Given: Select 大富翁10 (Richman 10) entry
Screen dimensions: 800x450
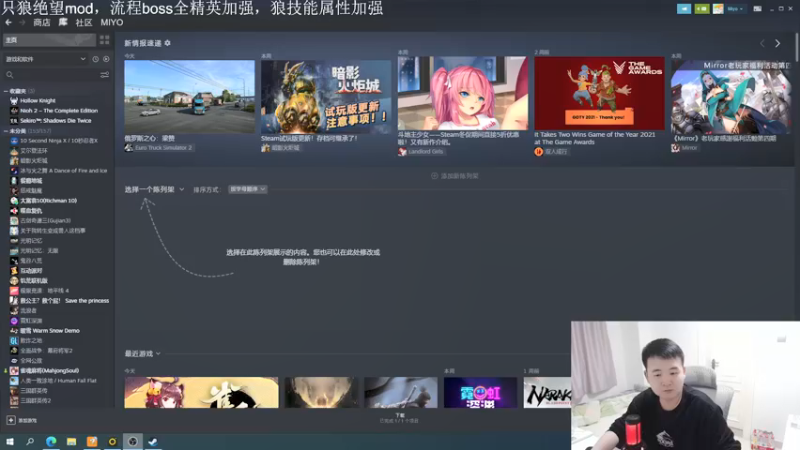Looking at the screenshot, I should click(x=48, y=201).
